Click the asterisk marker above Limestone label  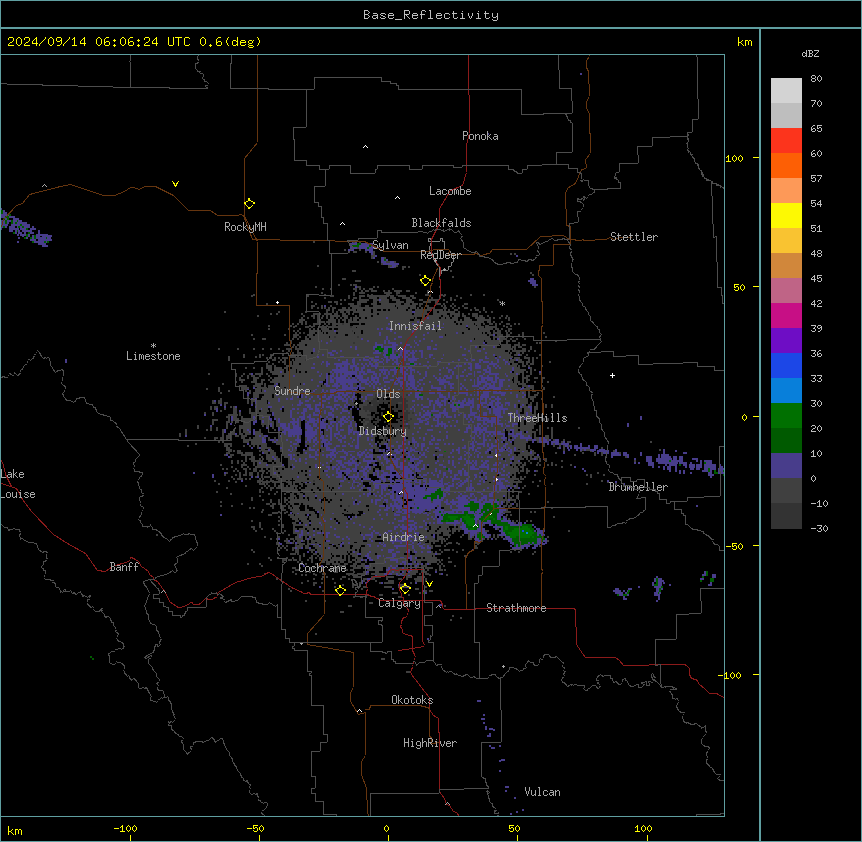[x=153, y=346]
